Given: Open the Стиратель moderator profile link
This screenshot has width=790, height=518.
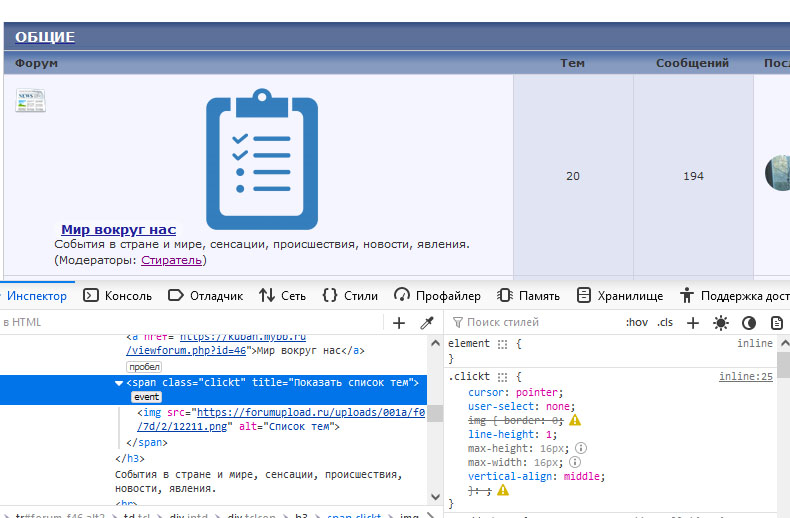Looking at the screenshot, I should [x=171, y=260].
